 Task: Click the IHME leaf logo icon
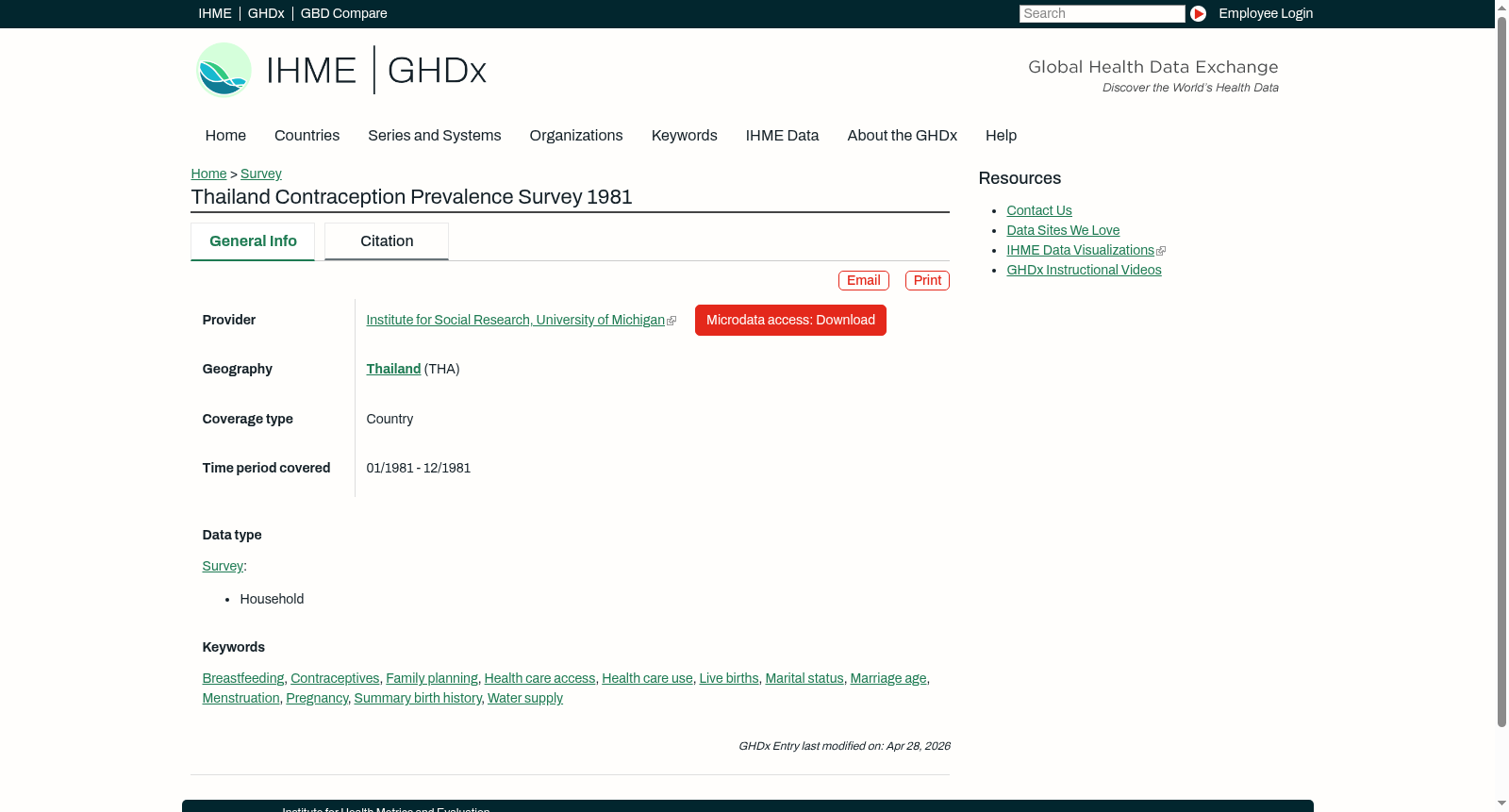pyautogui.click(x=224, y=70)
